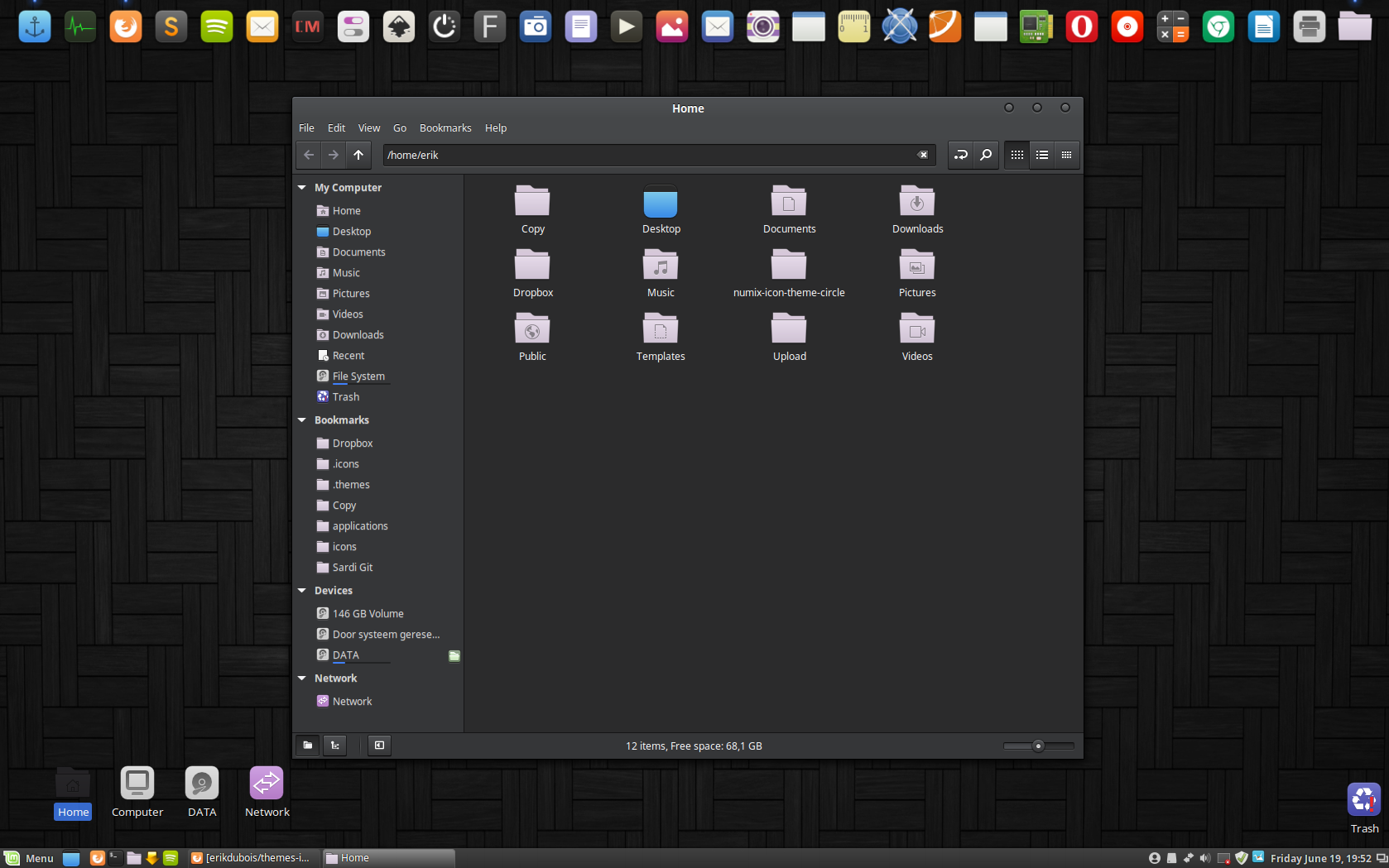Show places in the sidebar
The image size is (1389, 868).
click(x=308, y=746)
